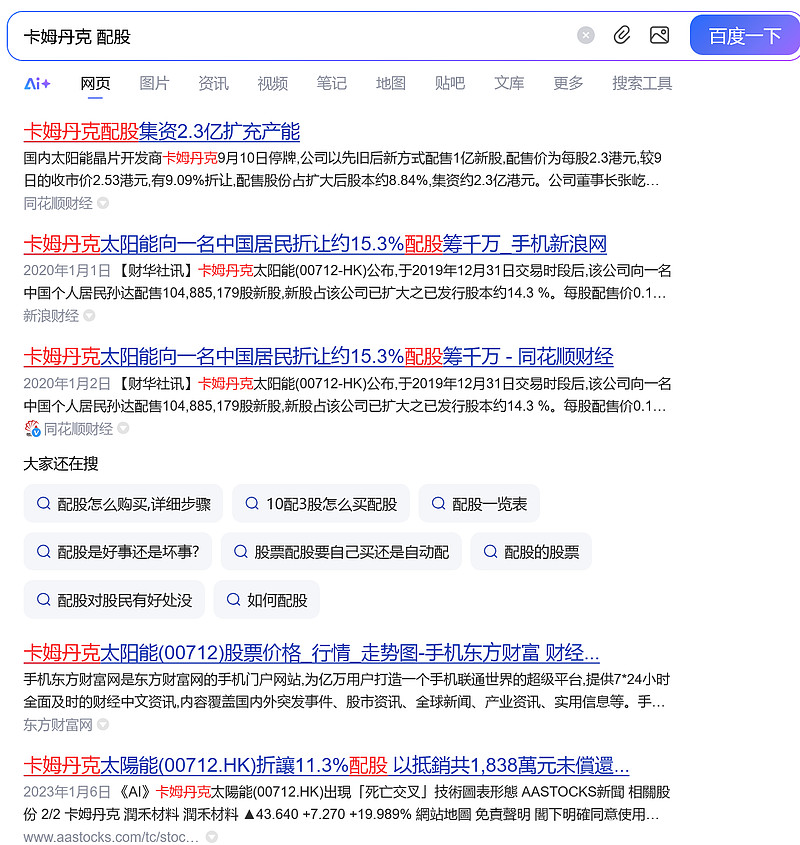The height and width of the screenshot is (845, 800).
Task: Open the Ai+ icon tab
Action: coord(37,84)
